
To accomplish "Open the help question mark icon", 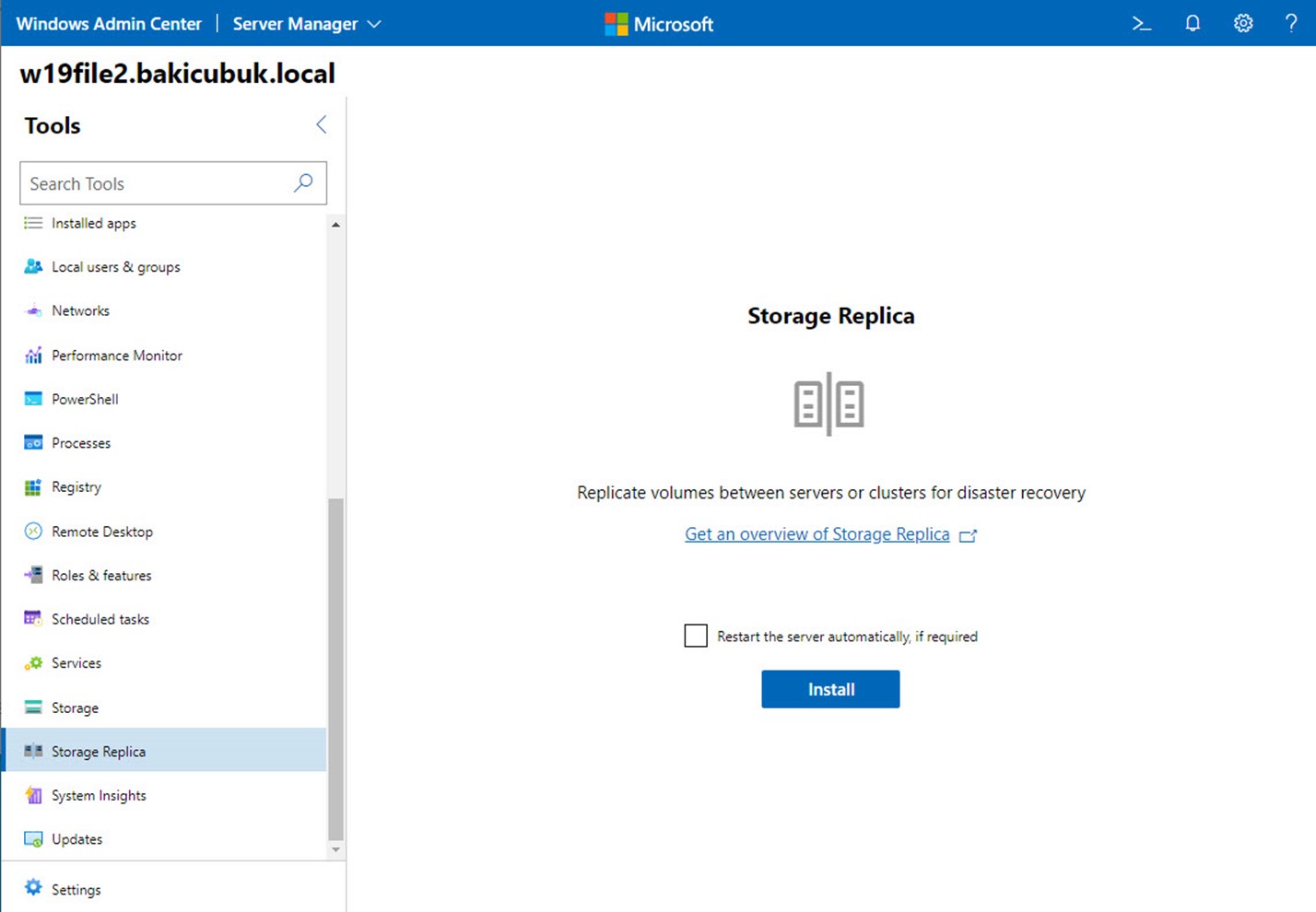I will tap(1291, 24).
